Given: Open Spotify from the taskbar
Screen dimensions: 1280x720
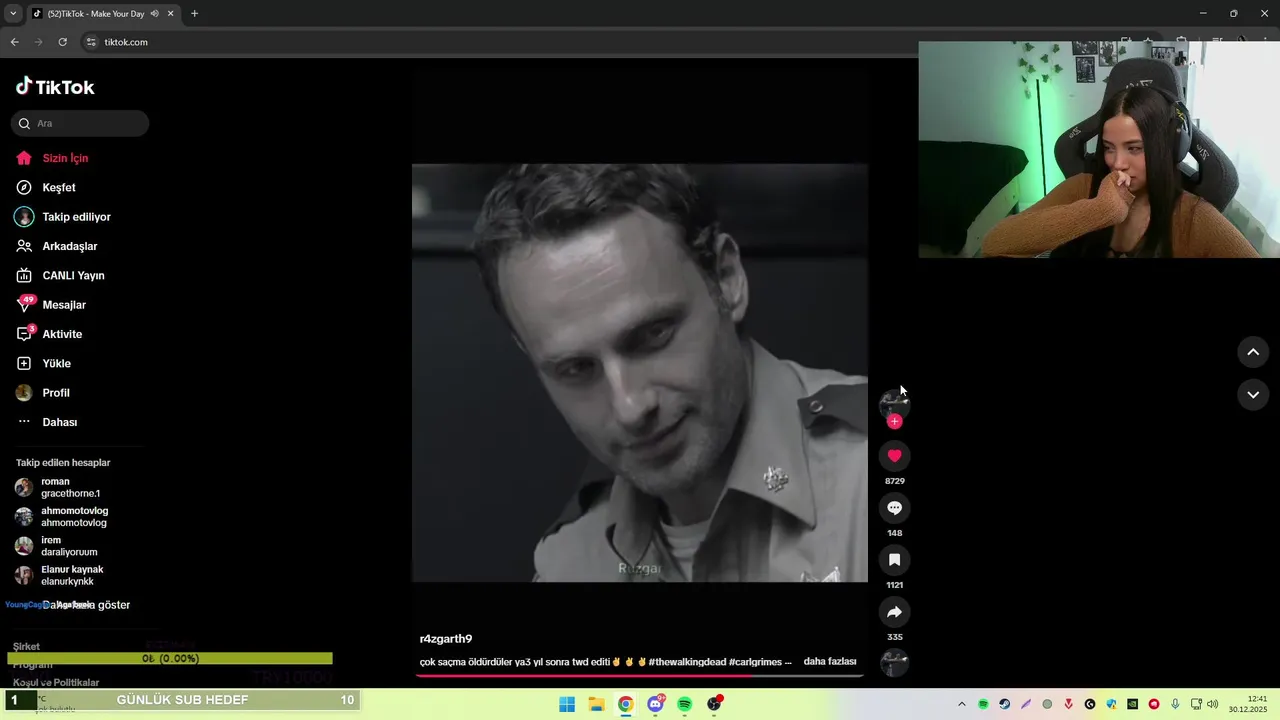Looking at the screenshot, I should [685, 704].
